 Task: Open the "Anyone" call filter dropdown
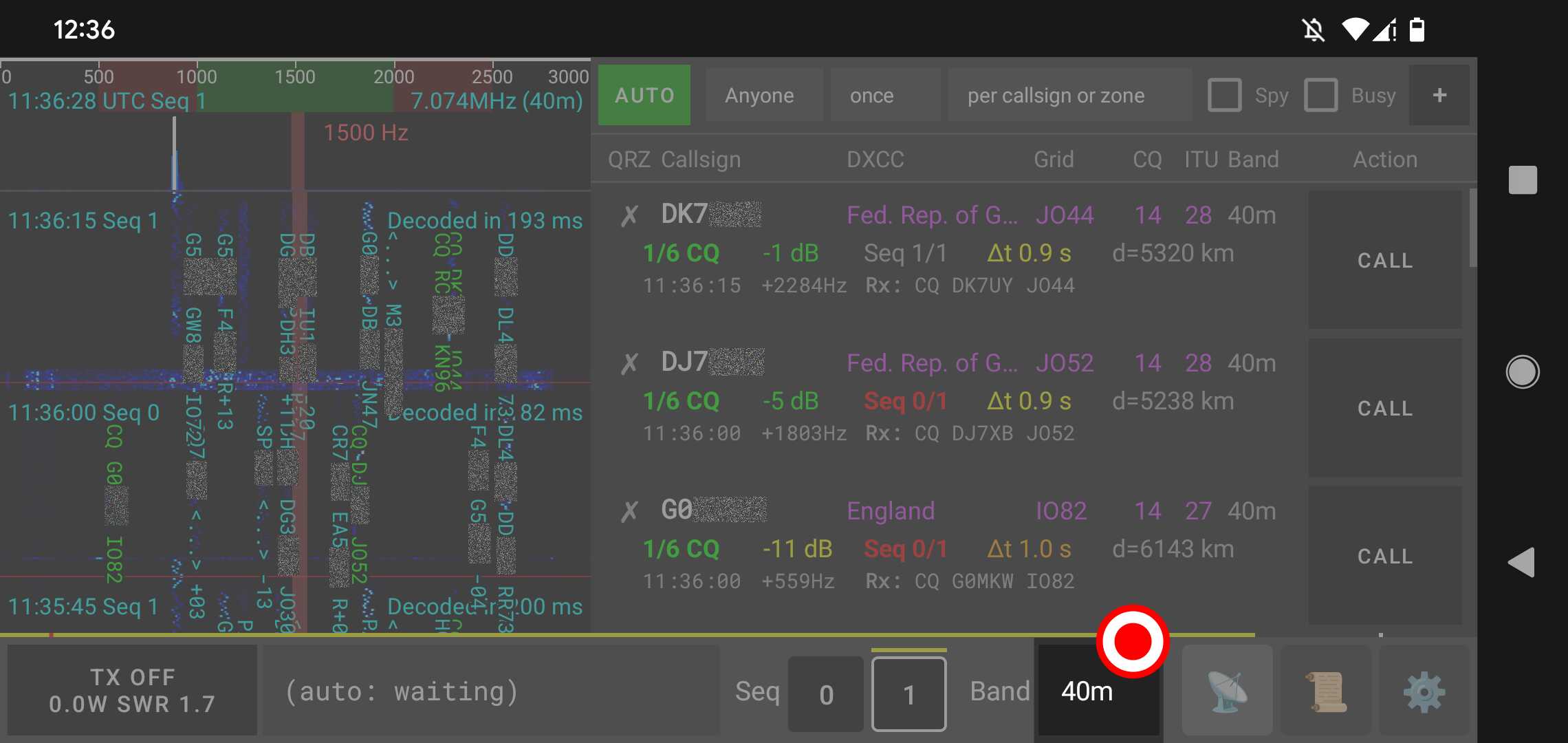click(x=763, y=95)
